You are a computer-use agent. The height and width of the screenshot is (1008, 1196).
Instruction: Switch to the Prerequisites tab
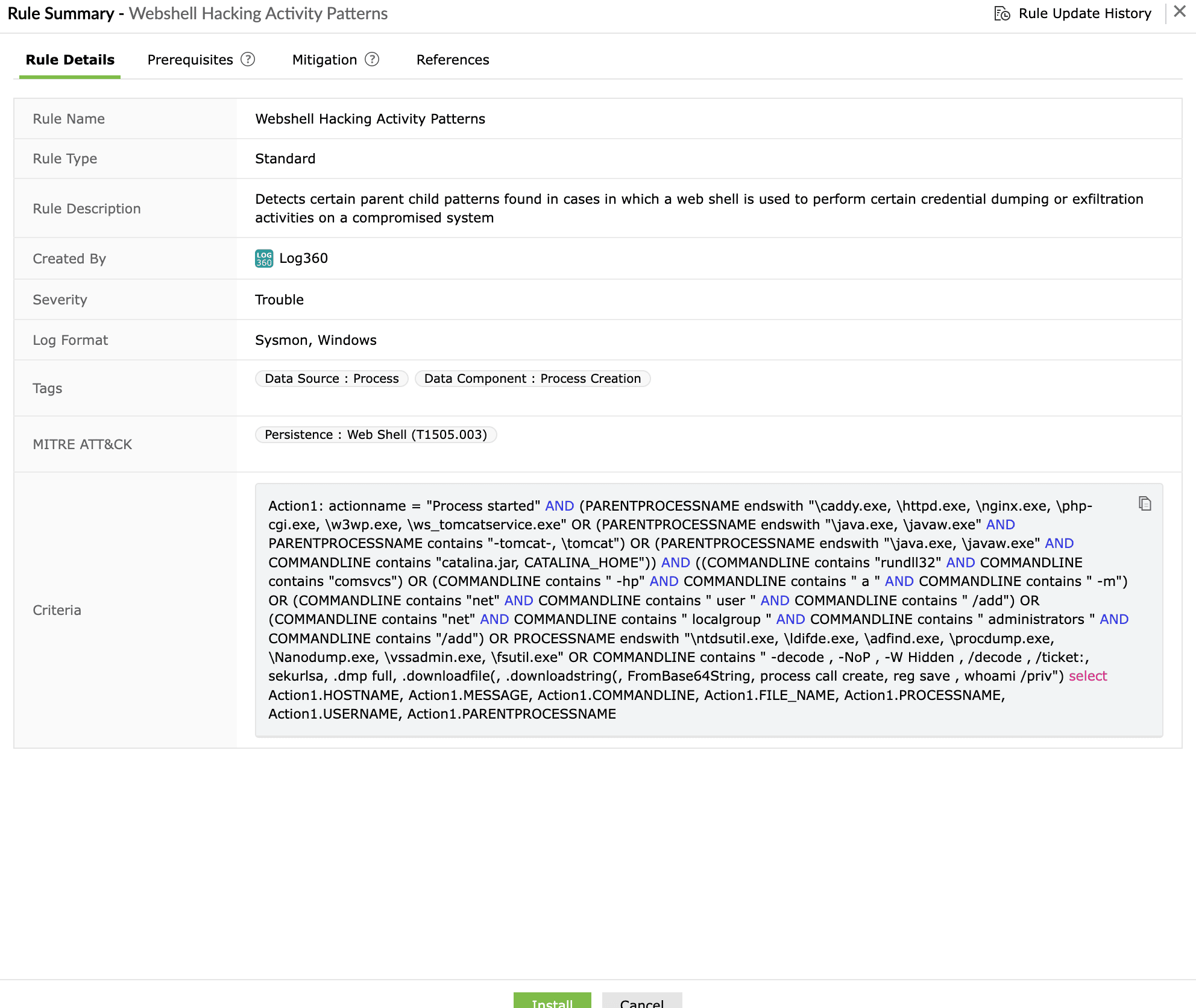(190, 59)
